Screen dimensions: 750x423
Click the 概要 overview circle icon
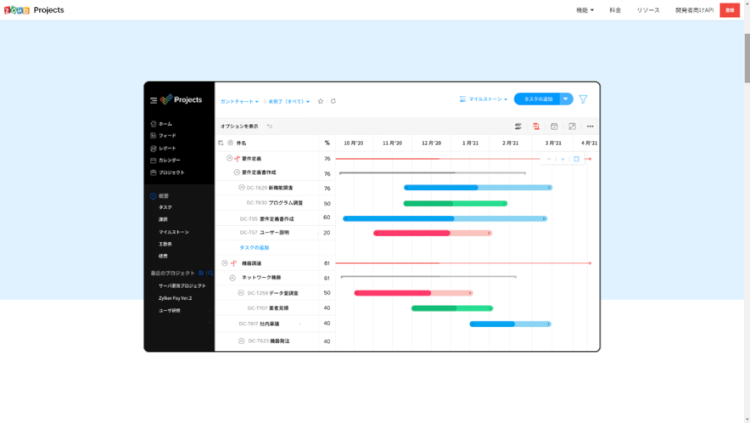tap(153, 196)
